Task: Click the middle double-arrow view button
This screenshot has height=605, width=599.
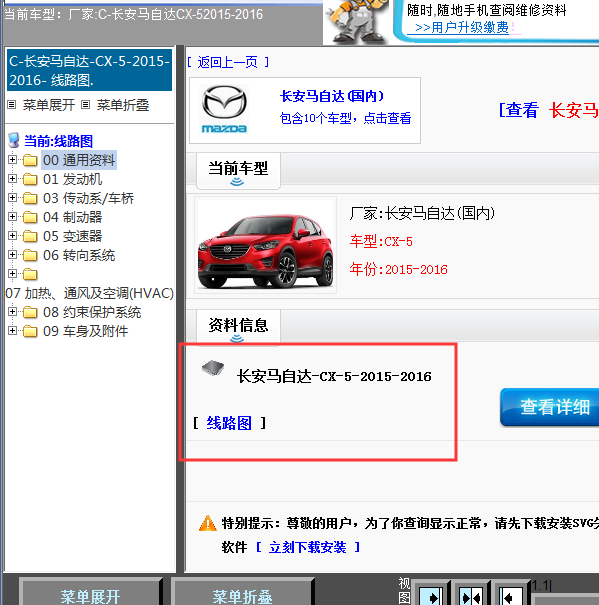Action: click(470, 595)
